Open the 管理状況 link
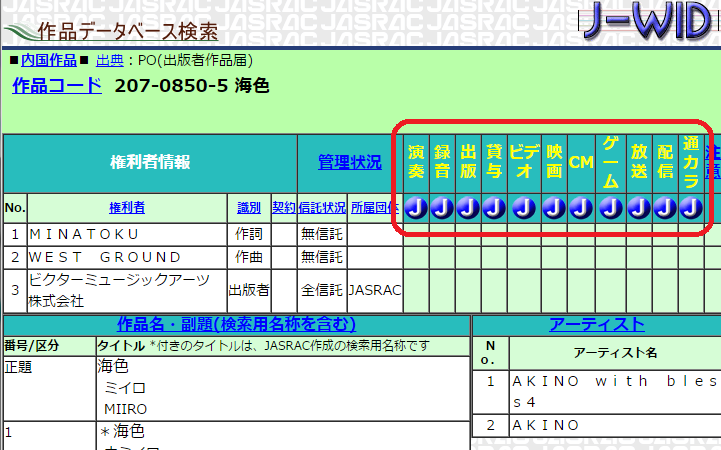This screenshot has height=450, width=721. pos(349,162)
